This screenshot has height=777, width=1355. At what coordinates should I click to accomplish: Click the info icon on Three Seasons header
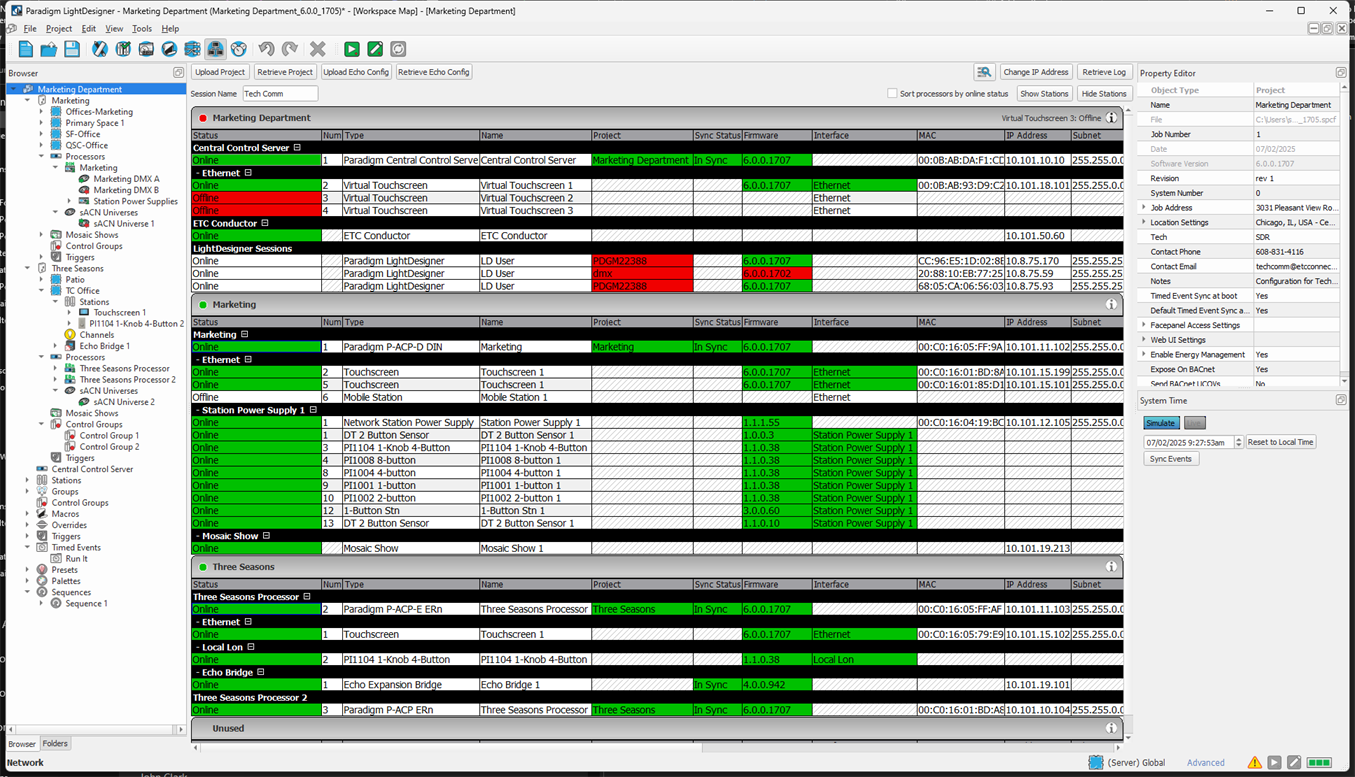[1111, 567]
